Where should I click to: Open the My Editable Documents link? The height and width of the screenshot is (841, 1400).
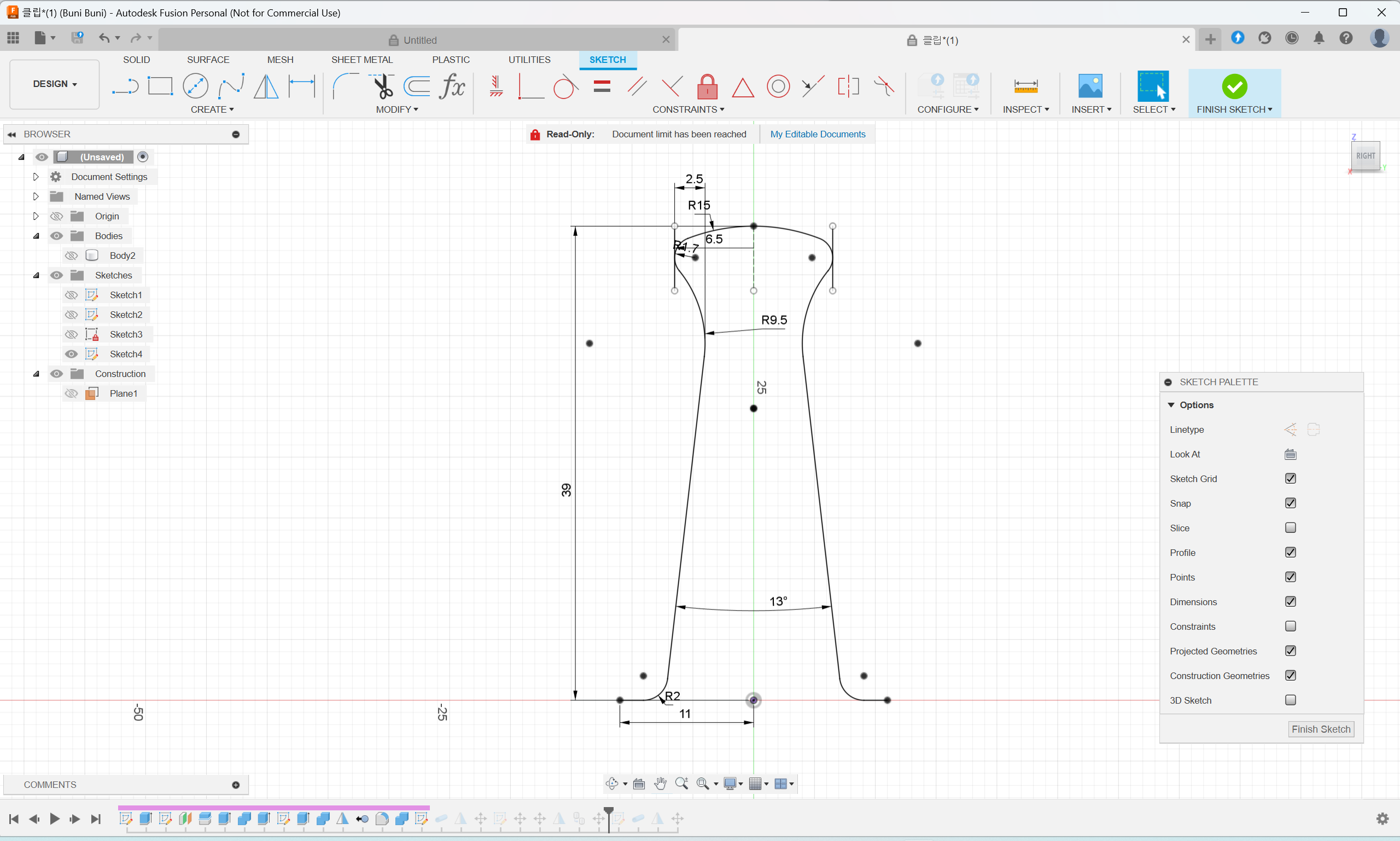click(817, 134)
